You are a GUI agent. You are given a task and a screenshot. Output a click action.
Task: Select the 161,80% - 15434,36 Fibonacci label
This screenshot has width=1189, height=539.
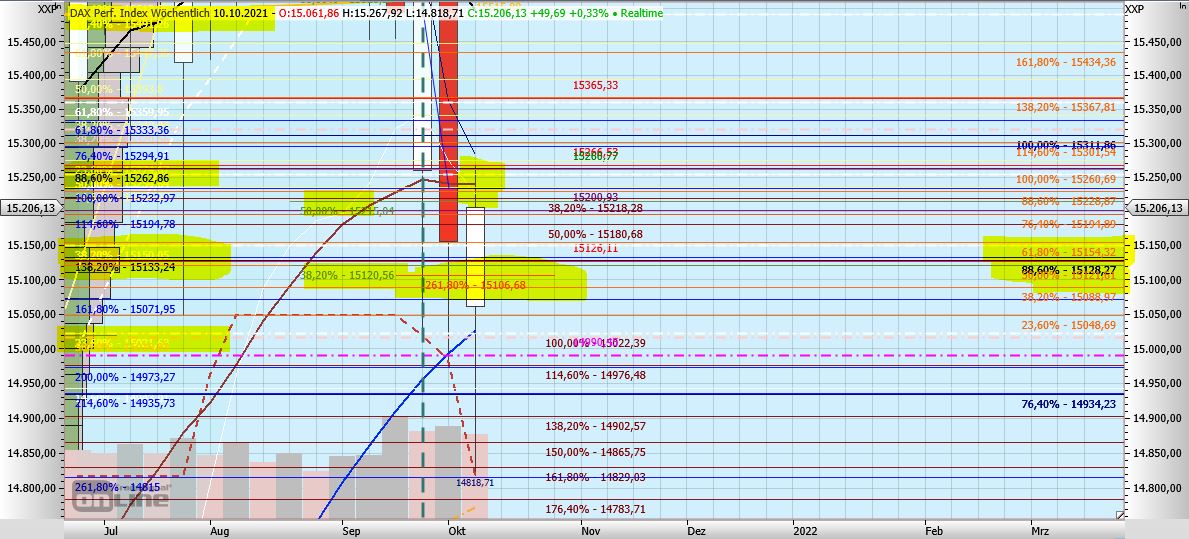(x=1065, y=62)
